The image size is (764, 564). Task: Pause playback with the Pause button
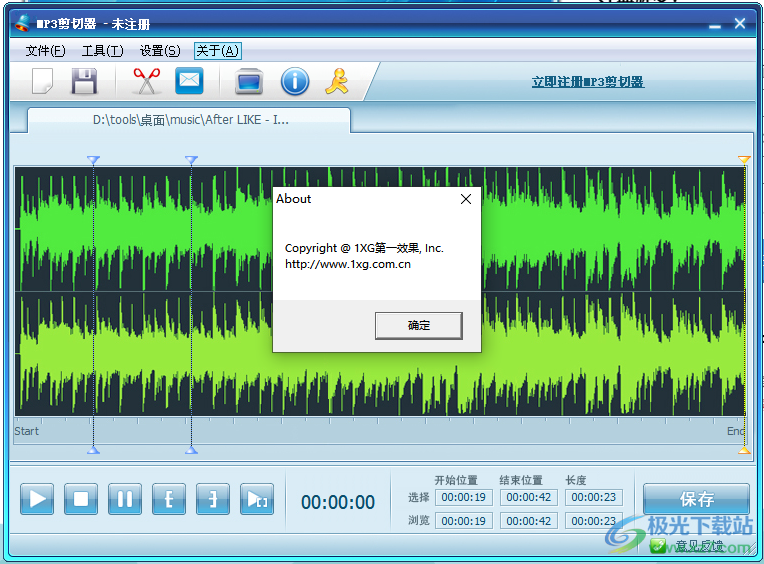(125, 499)
